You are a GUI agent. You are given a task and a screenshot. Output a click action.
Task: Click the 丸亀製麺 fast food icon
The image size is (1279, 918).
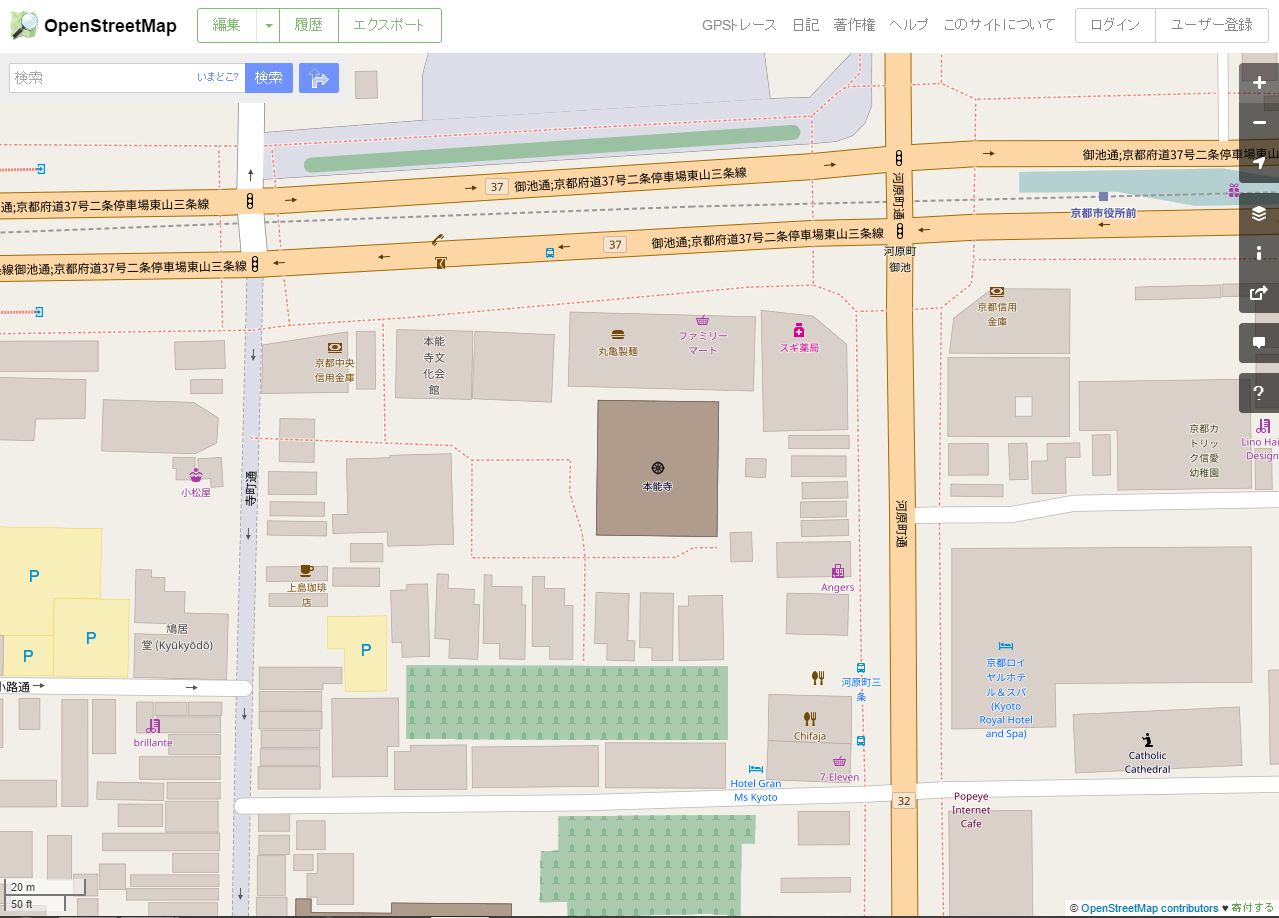pos(618,335)
